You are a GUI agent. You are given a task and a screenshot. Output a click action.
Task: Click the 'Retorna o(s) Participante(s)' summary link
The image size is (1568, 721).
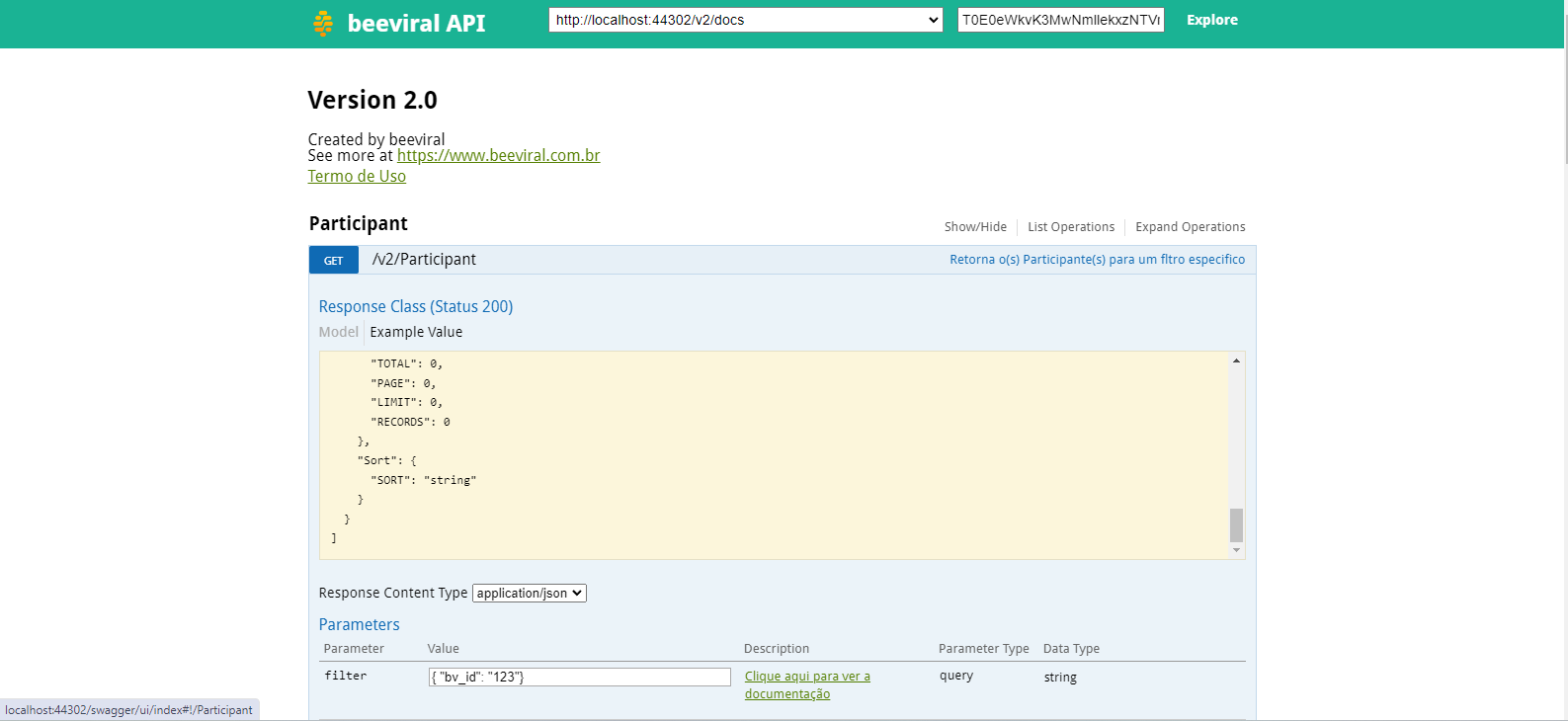[x=1097, y=260]
